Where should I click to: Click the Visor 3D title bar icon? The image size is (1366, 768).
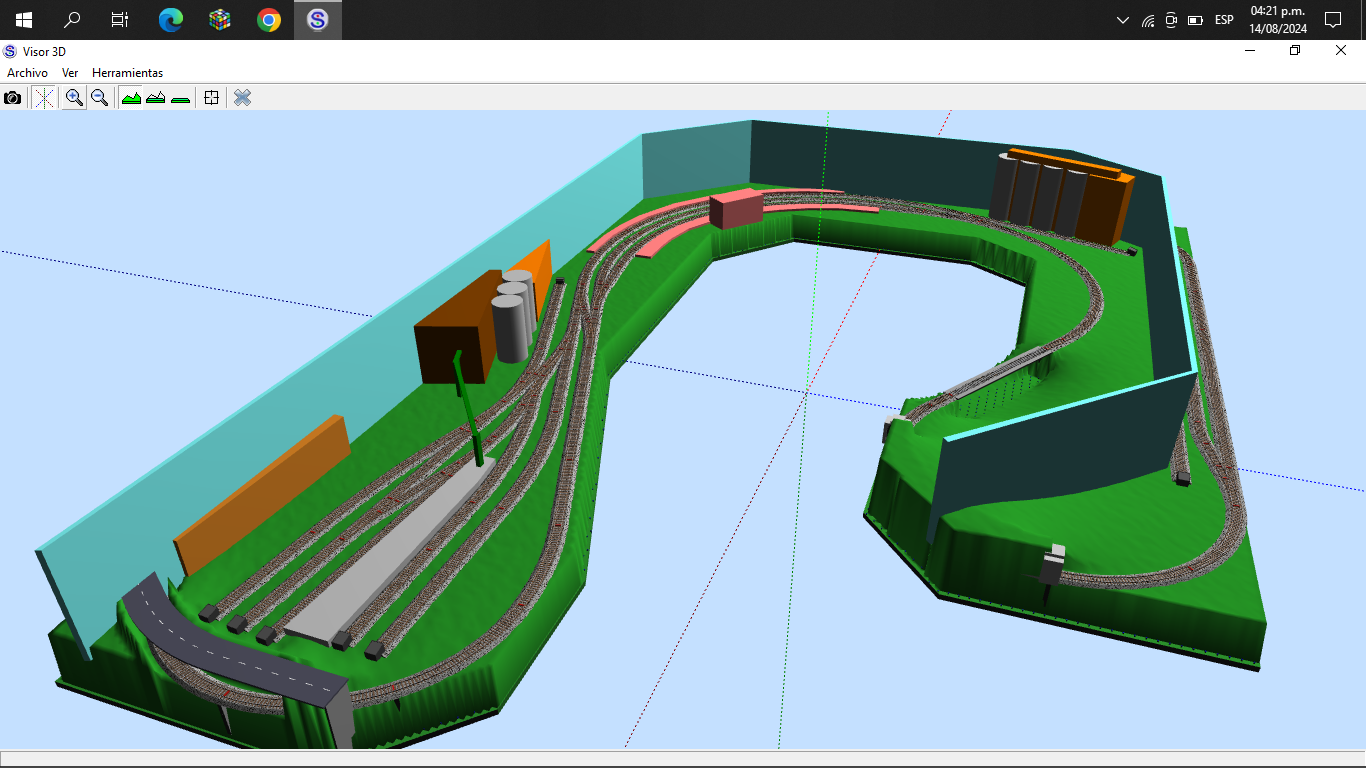coord(10,51)
